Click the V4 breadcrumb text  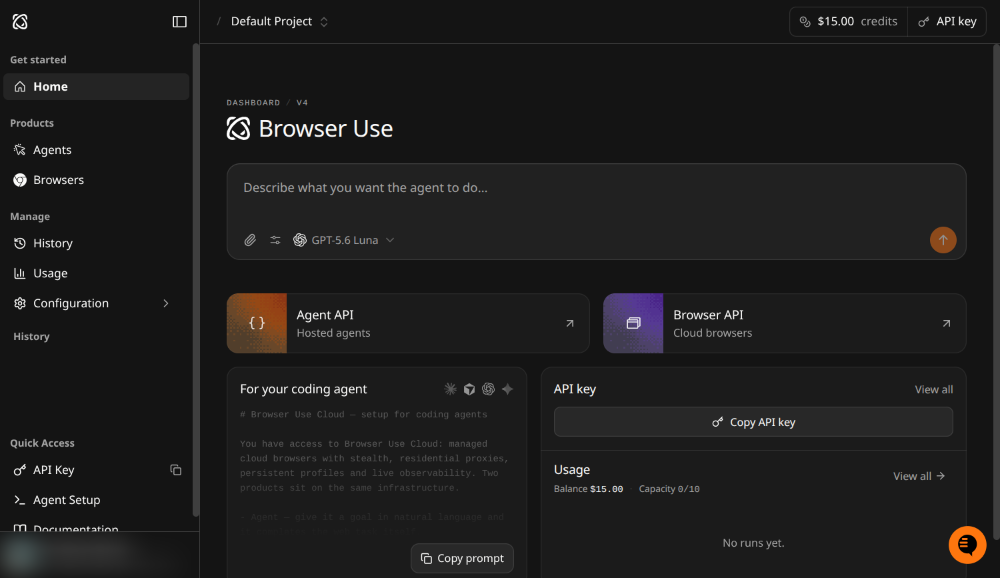point(302,103)
